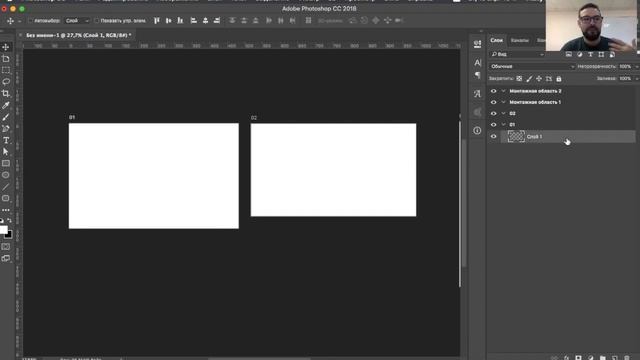Image resolution: width=640 pixels, height=360 pixels.
Task: Change the screen mode
Action: pyautogui.click(x=6, y=258)
